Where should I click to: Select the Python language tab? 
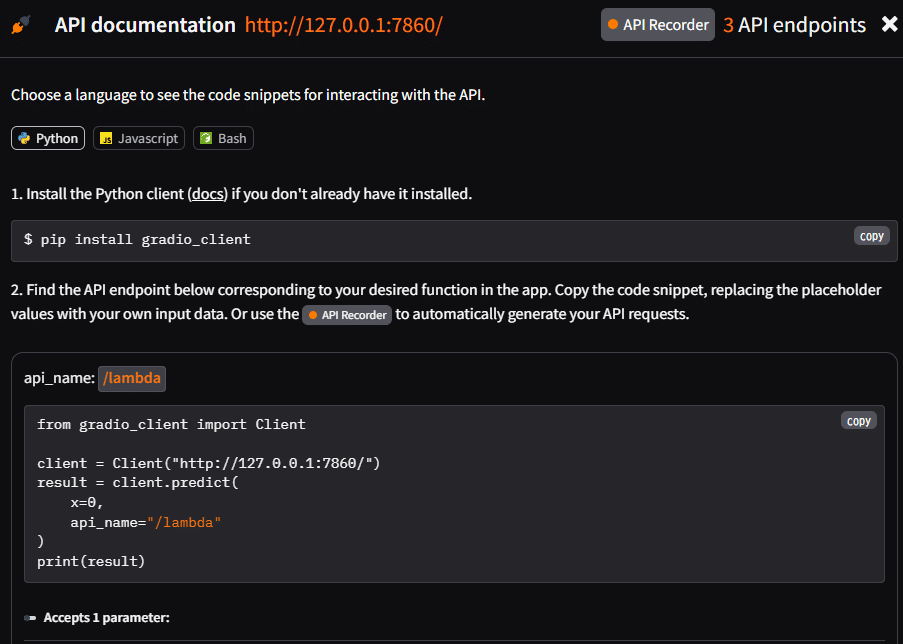(x=48, y=138)
